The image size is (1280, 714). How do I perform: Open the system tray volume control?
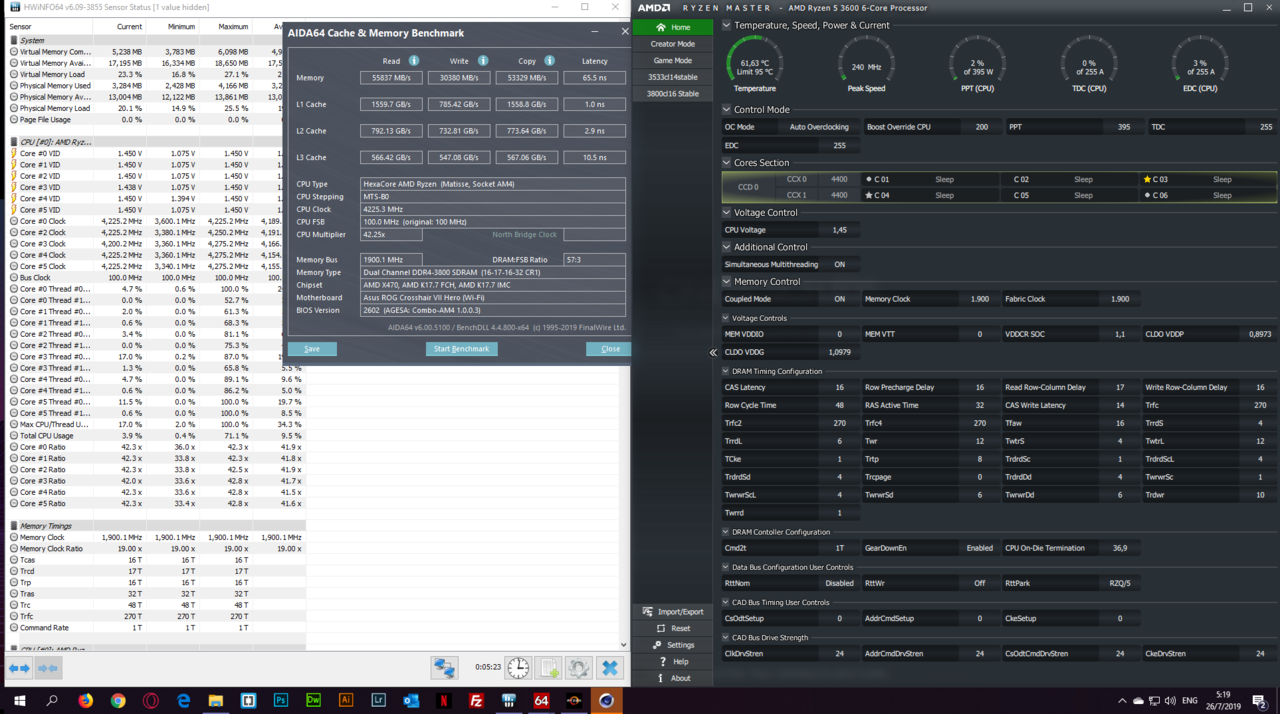pos(1170,701)
